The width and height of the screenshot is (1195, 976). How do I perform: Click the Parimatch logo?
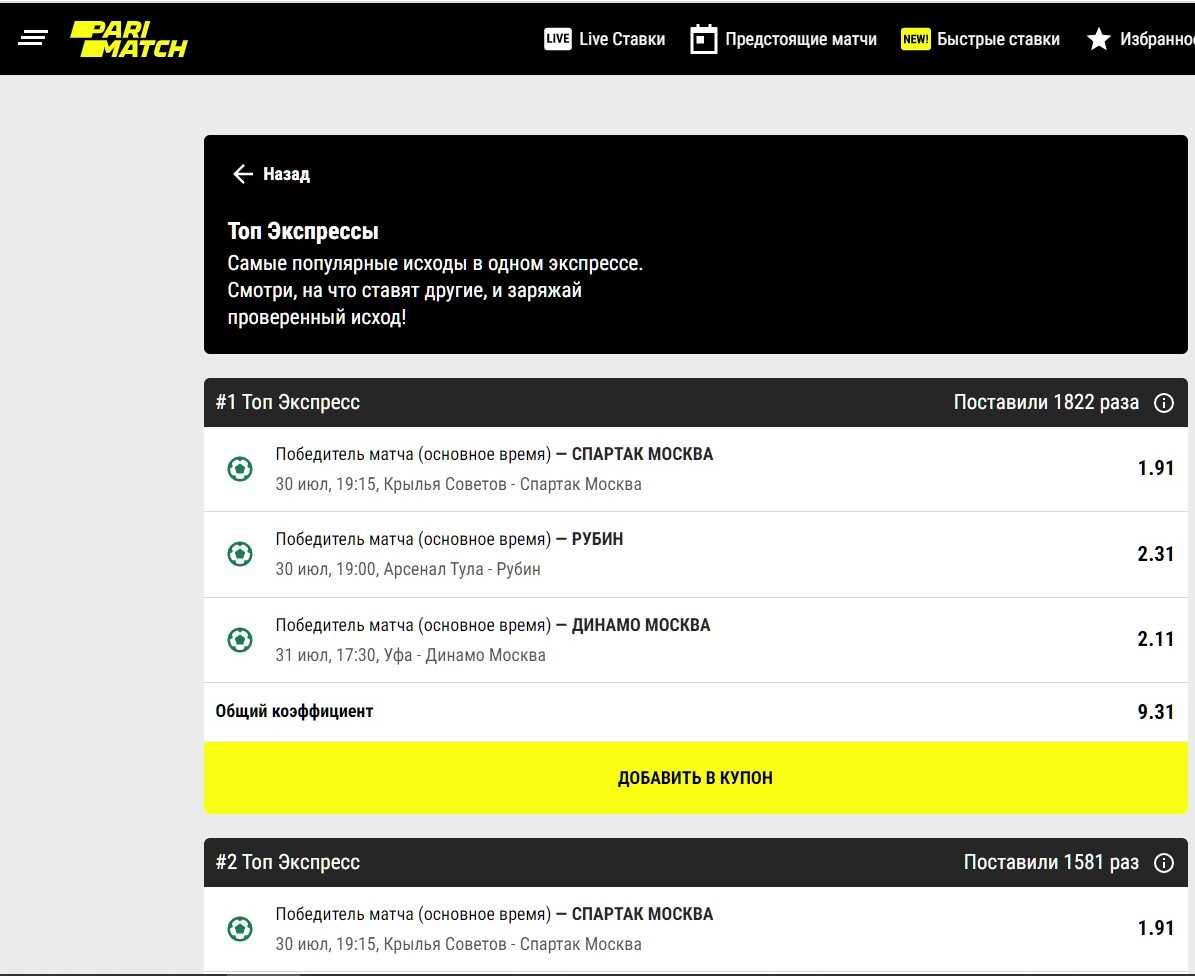129,39
